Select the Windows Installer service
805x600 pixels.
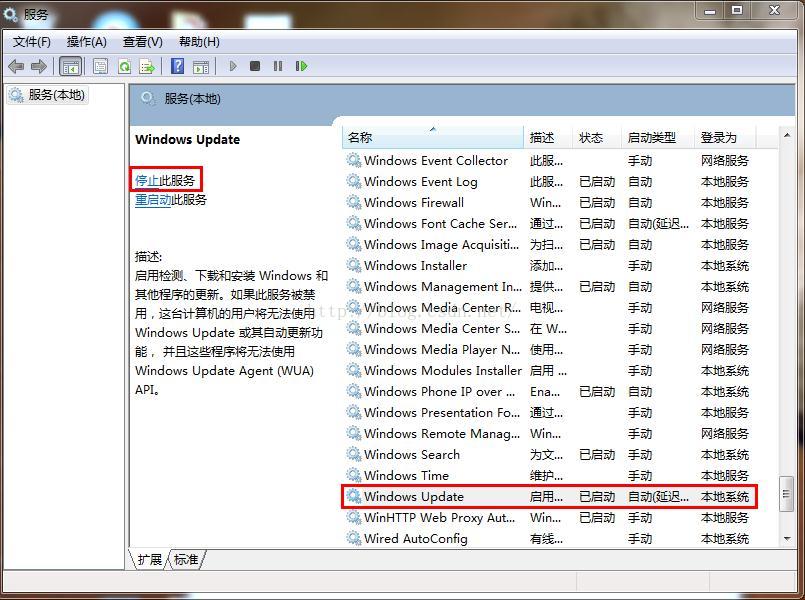click(549, 266)
